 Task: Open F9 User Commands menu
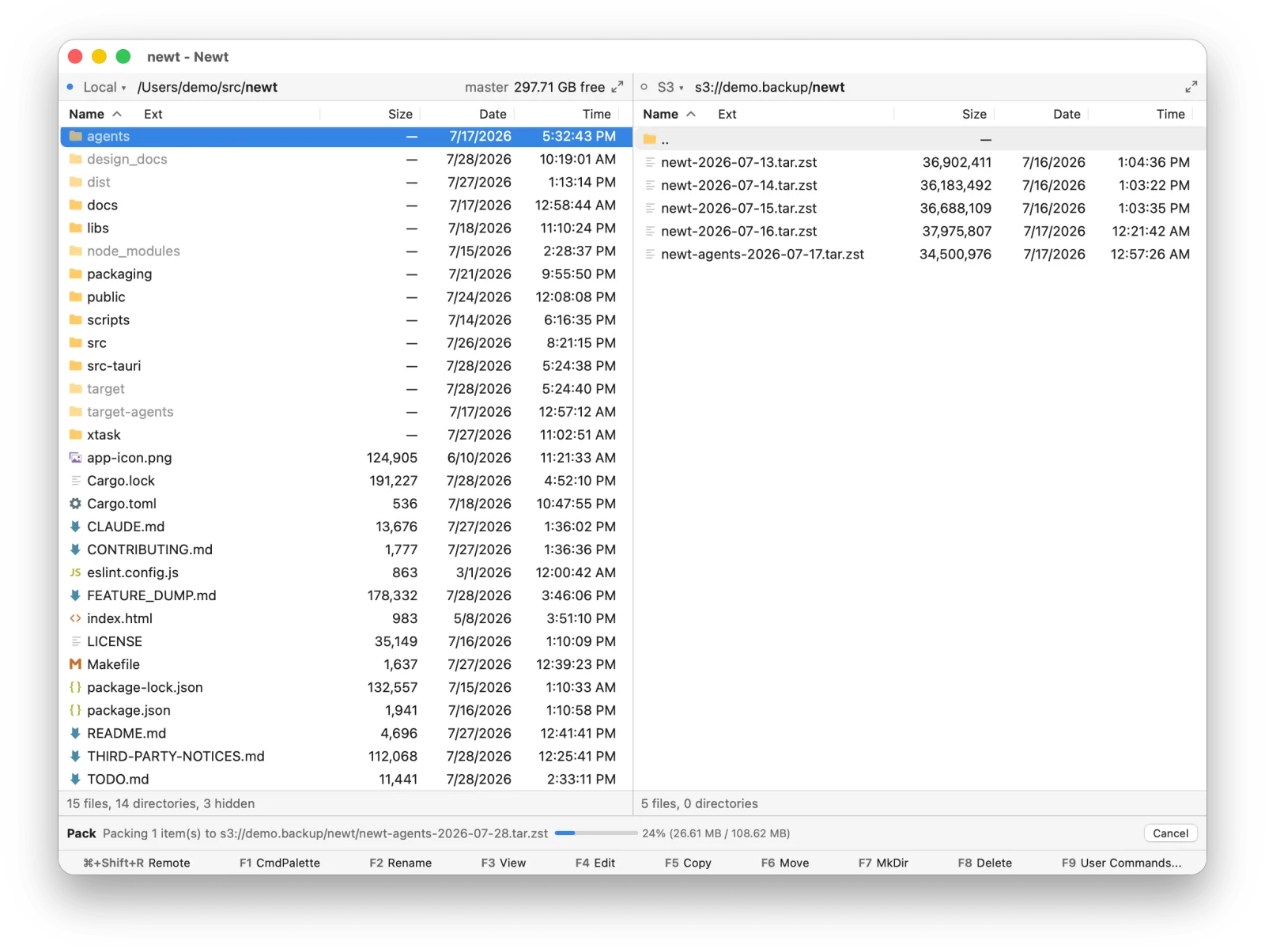pos(1121,863)
